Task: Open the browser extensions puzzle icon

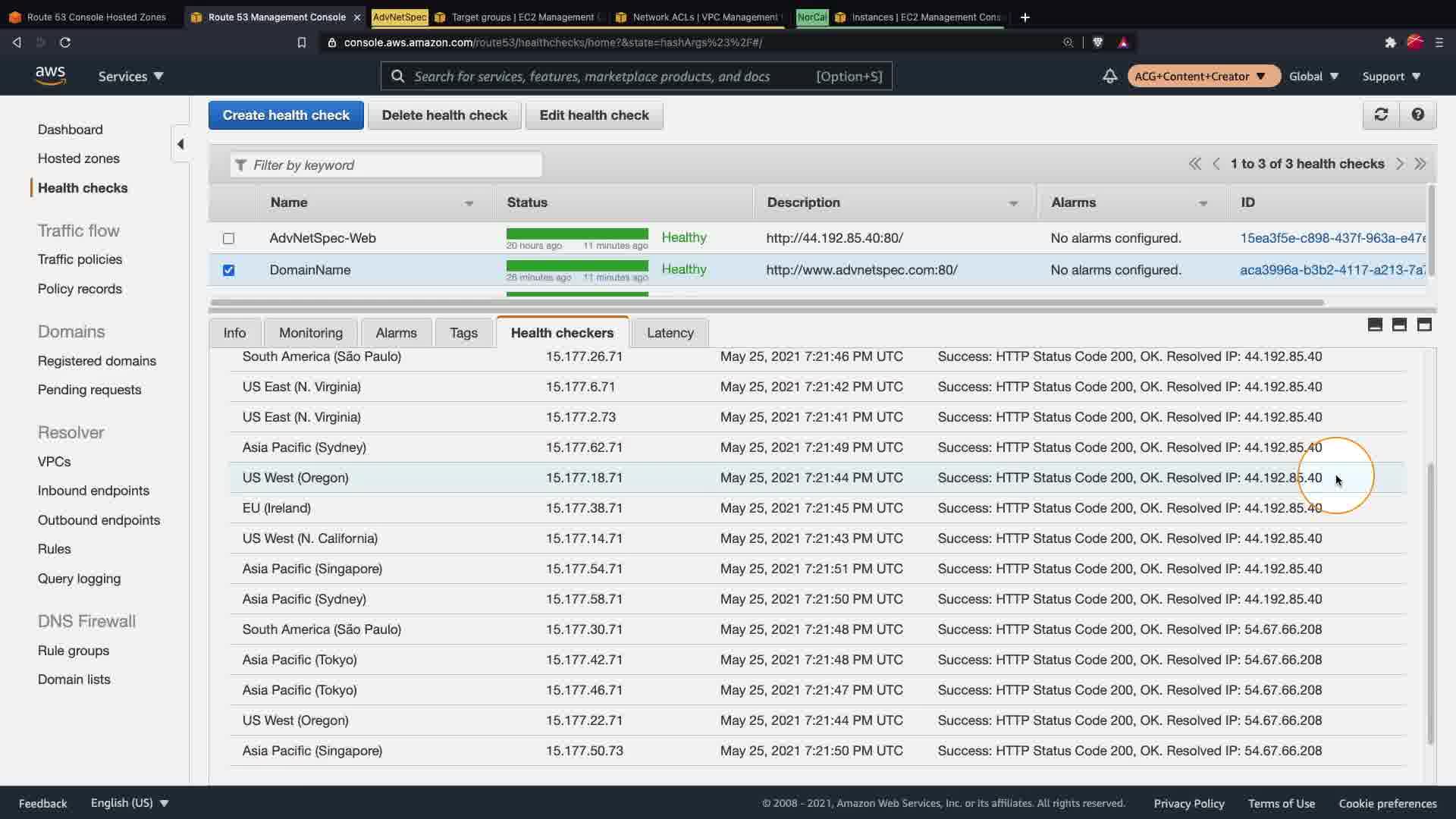Action: tap(1390, 42)
